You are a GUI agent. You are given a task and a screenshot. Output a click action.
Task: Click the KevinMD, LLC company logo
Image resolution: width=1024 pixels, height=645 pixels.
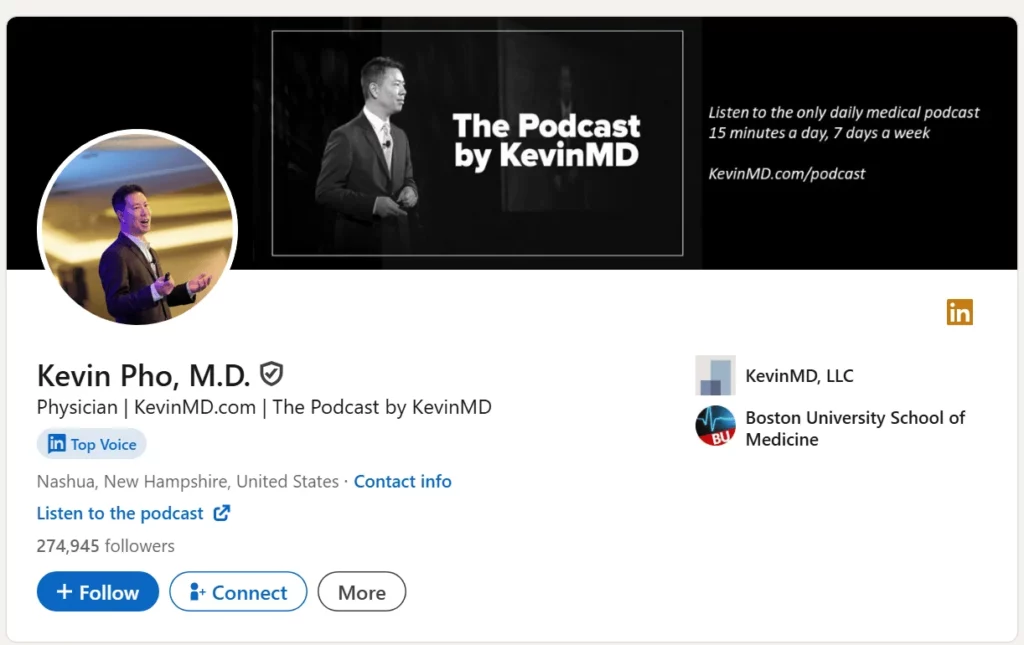715,376
